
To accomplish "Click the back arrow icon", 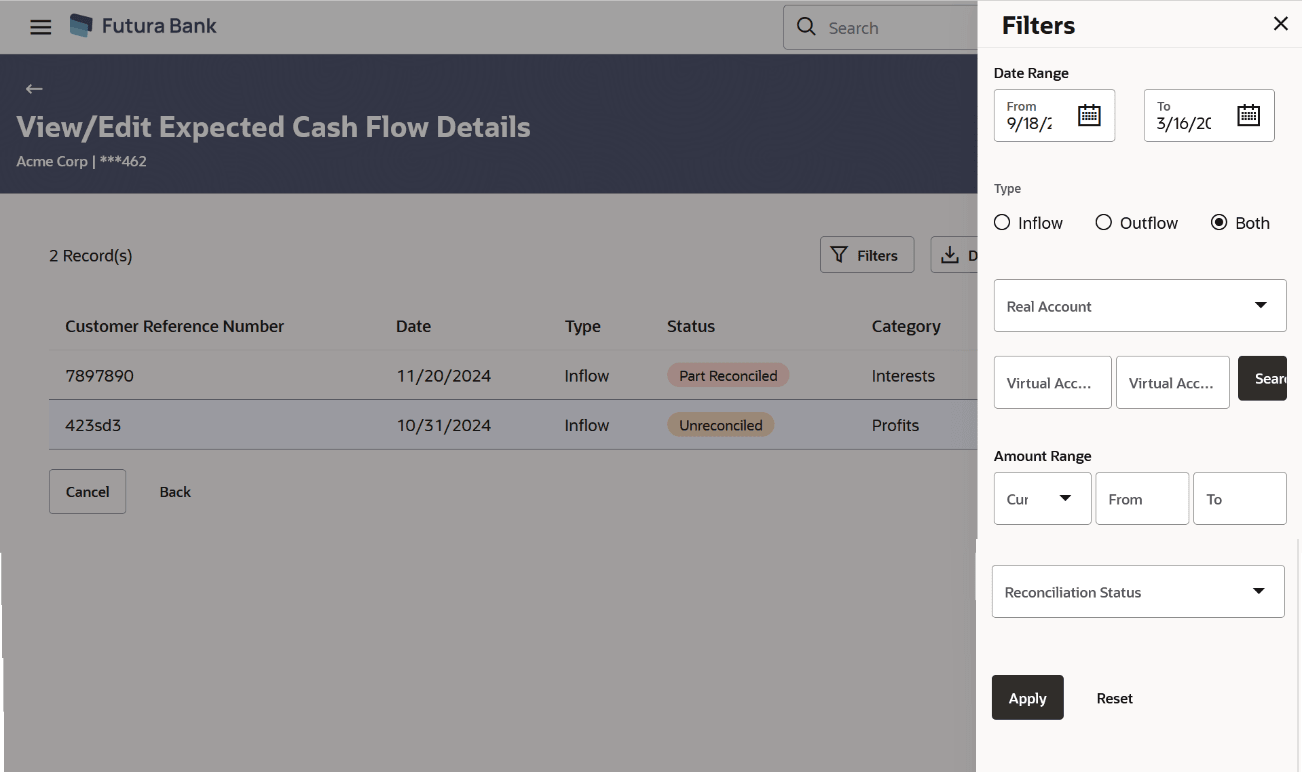I will (x=34, y=89).
